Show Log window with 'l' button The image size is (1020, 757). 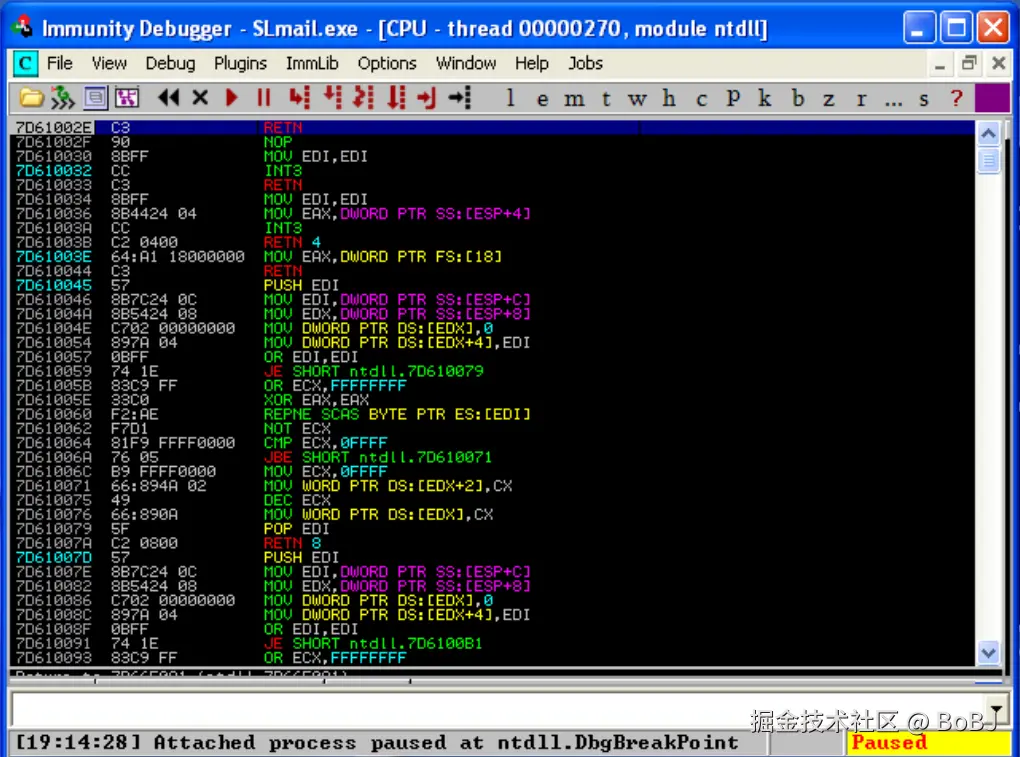[x=511, y=98]
